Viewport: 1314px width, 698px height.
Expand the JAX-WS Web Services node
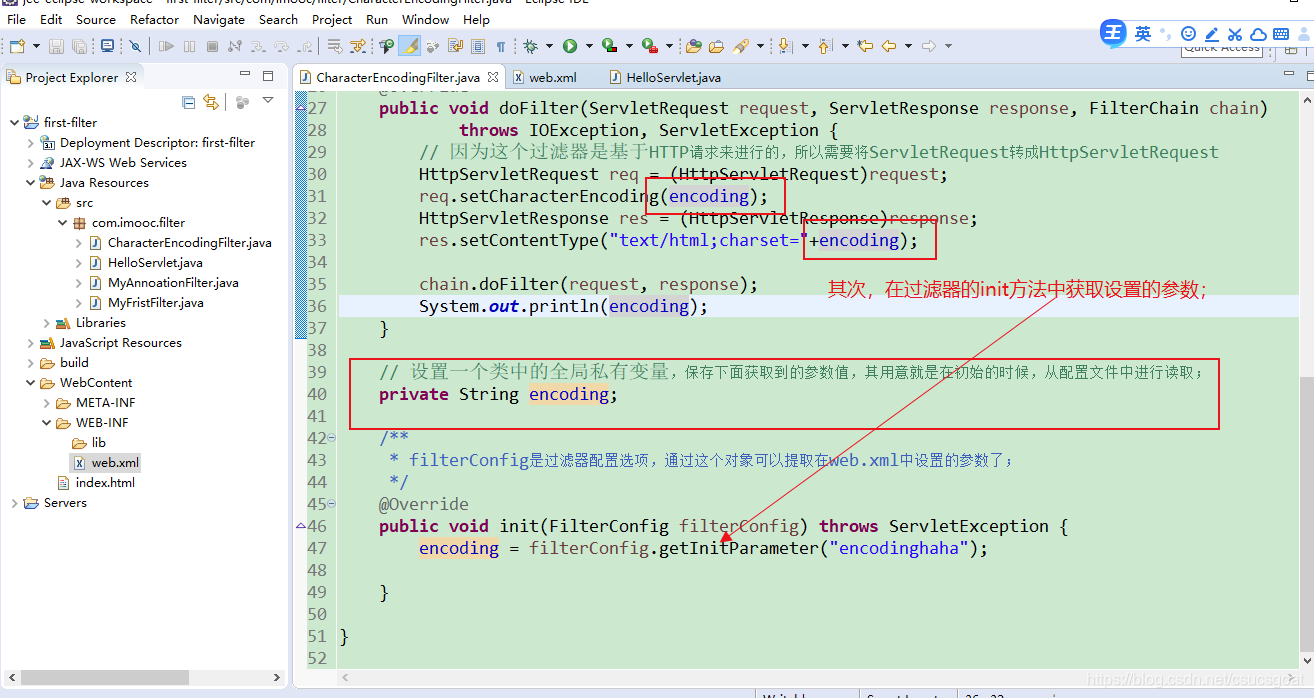tap(31, 162)
